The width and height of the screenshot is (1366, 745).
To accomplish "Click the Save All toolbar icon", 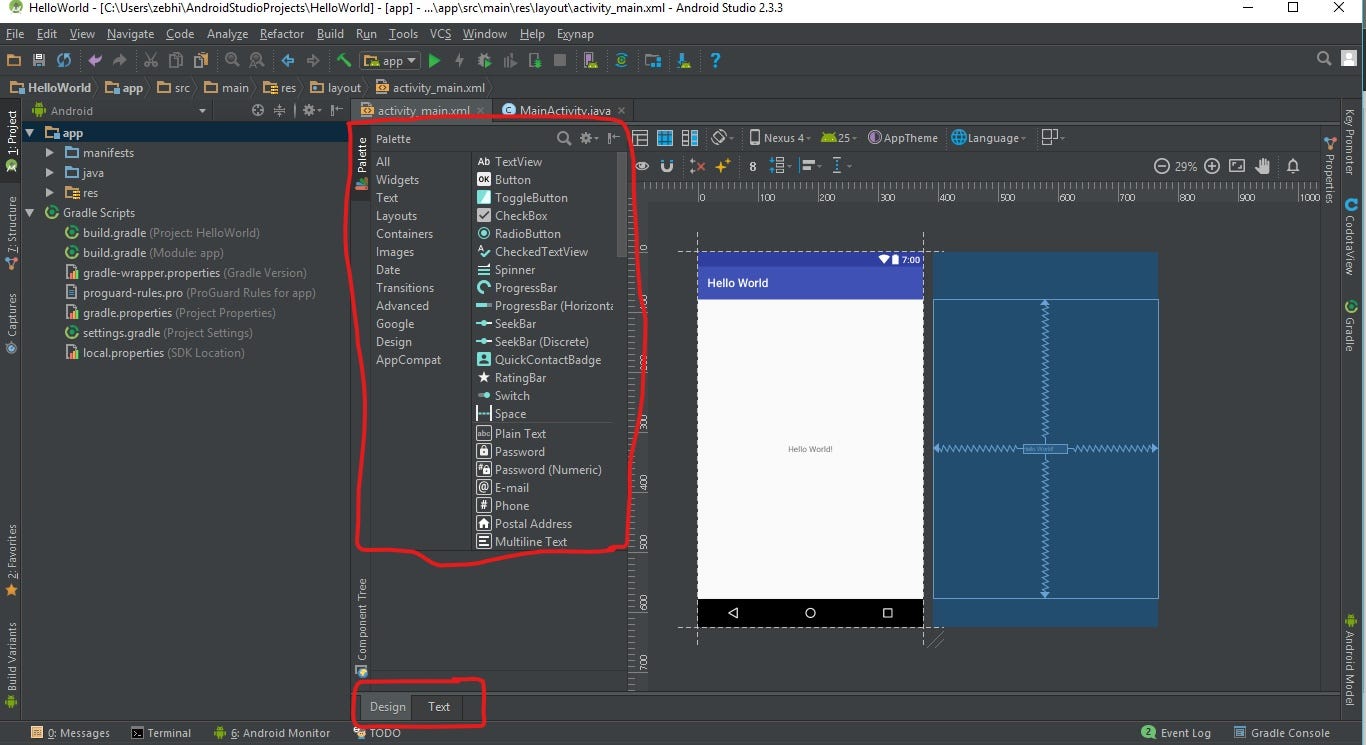I will click(x=39, y=61).
